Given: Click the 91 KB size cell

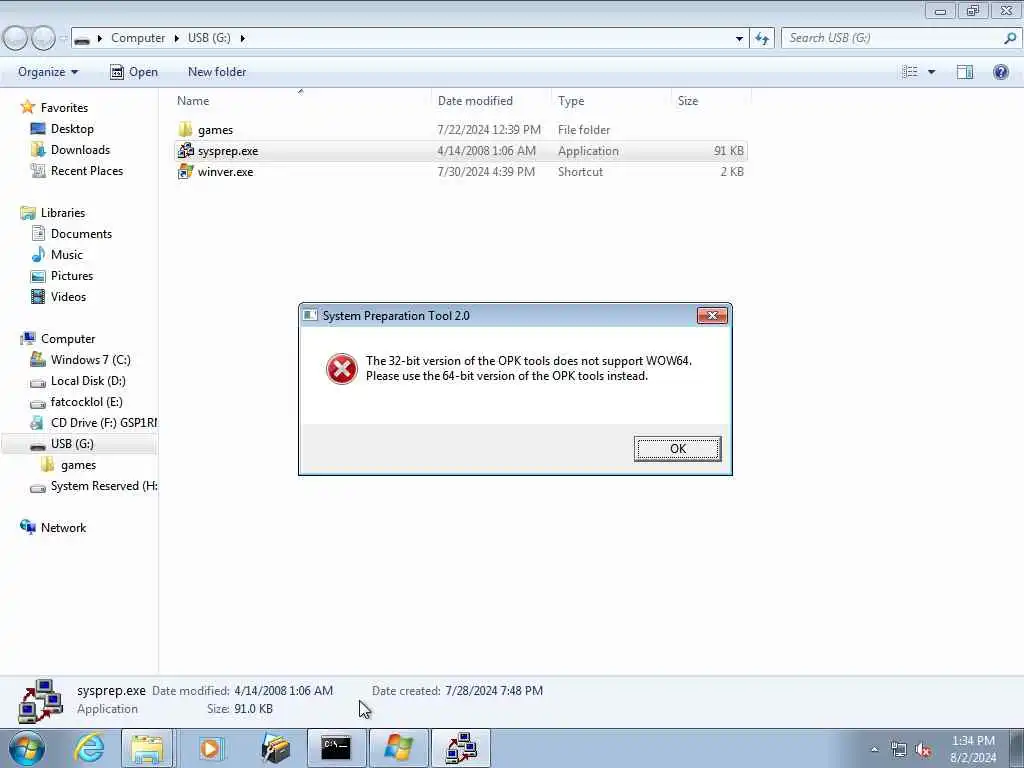Looking at the screenshot, I should (728, 151).
